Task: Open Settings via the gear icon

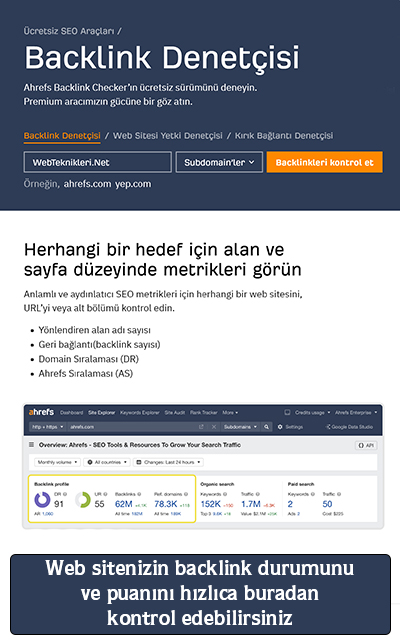Action: click(x=290, y=427)
